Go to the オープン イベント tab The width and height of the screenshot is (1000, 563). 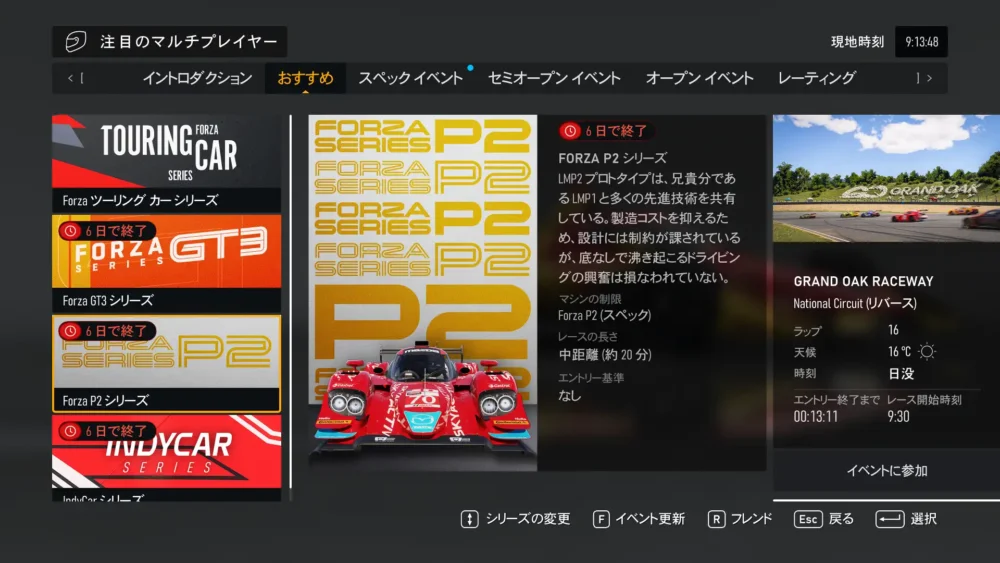tap(700, 78)
